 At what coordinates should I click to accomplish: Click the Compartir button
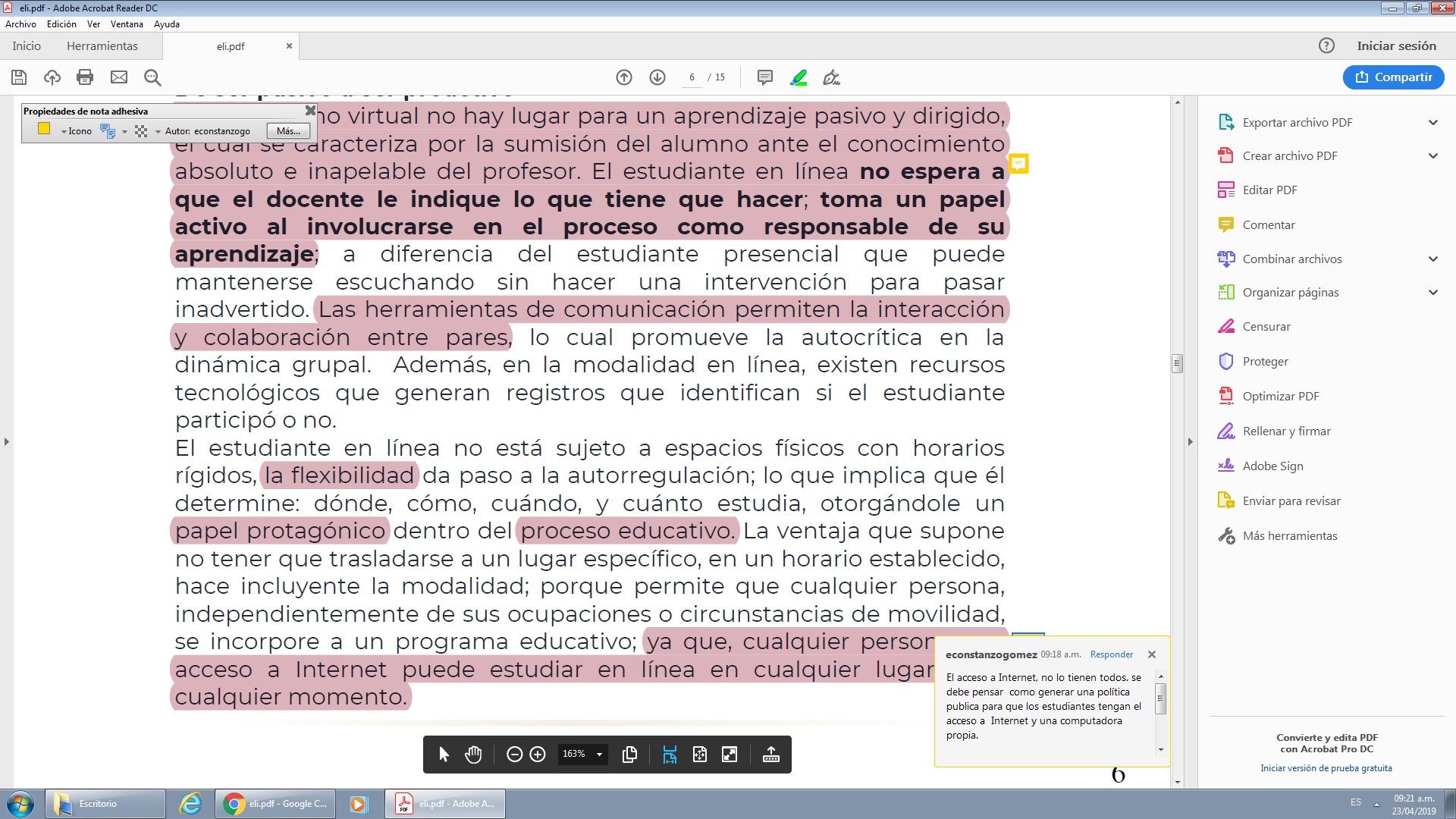point(1393,77)
